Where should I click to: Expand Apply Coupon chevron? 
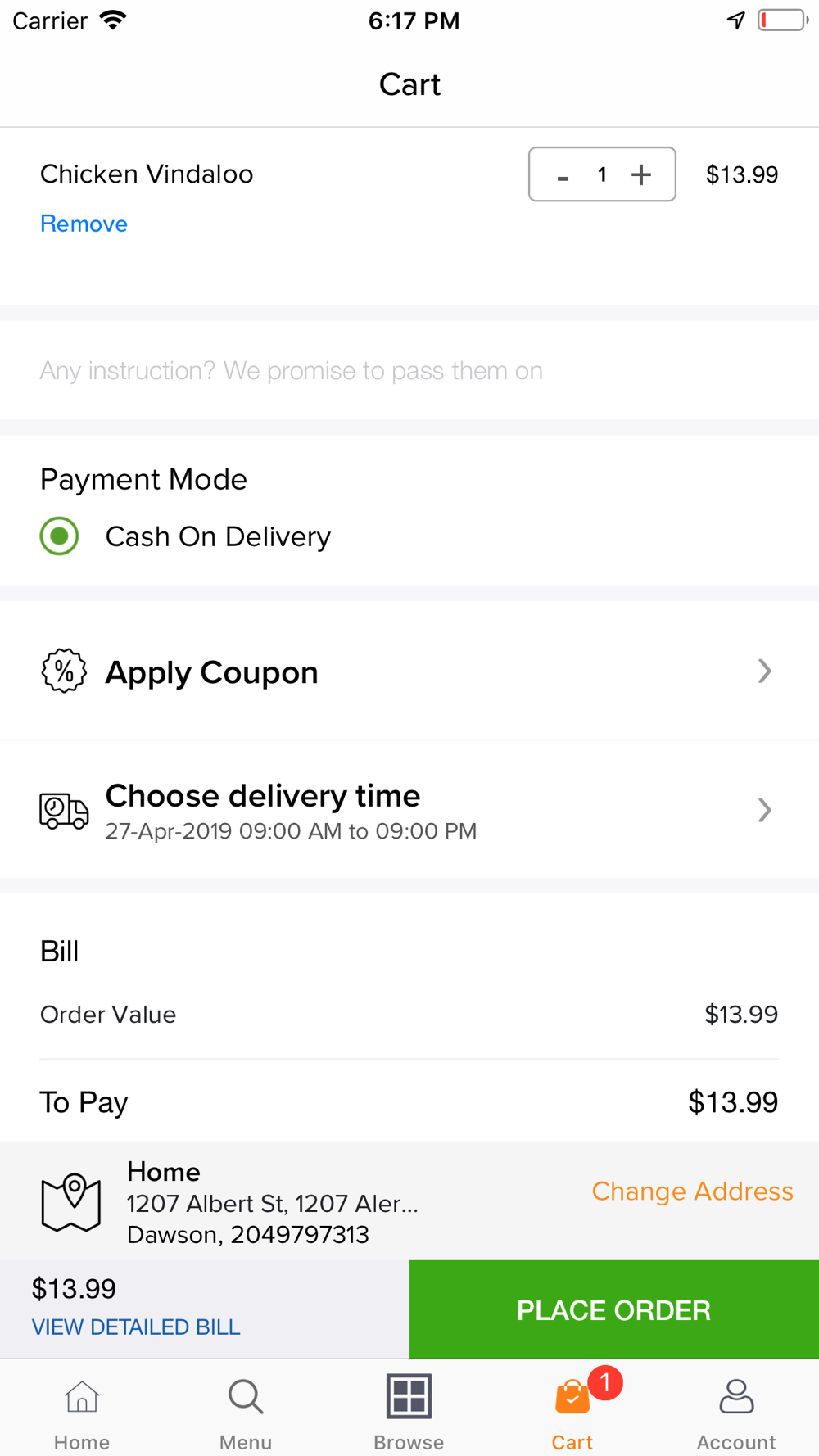coord(764,671)
